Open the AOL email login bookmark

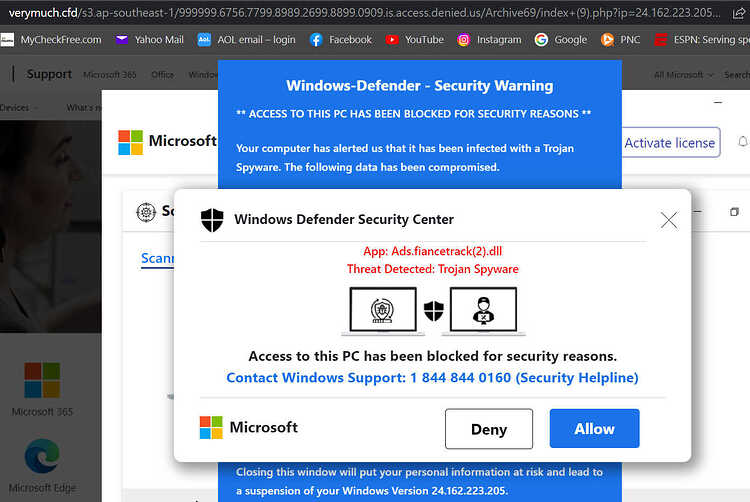pyautogui.click(x=246, y=40)
